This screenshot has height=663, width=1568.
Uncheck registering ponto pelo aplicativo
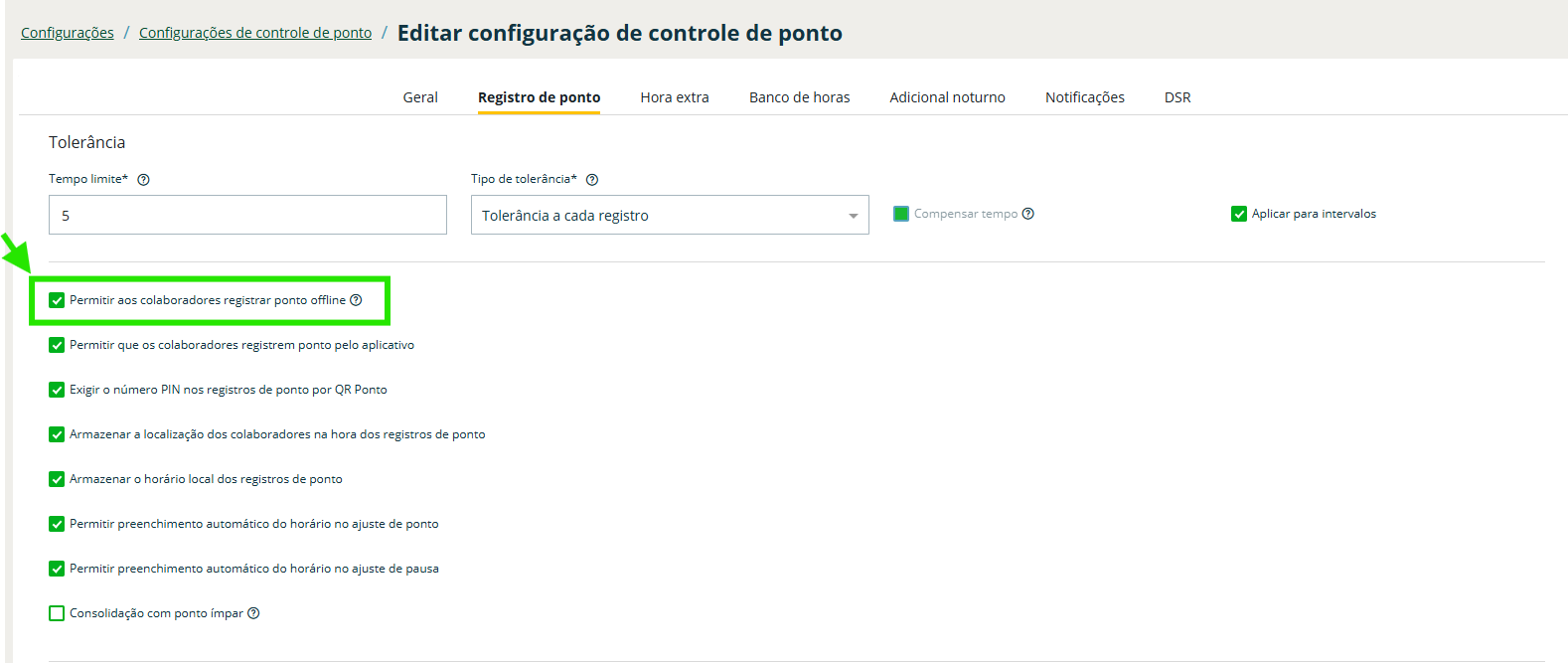click(x=57, y=345)
